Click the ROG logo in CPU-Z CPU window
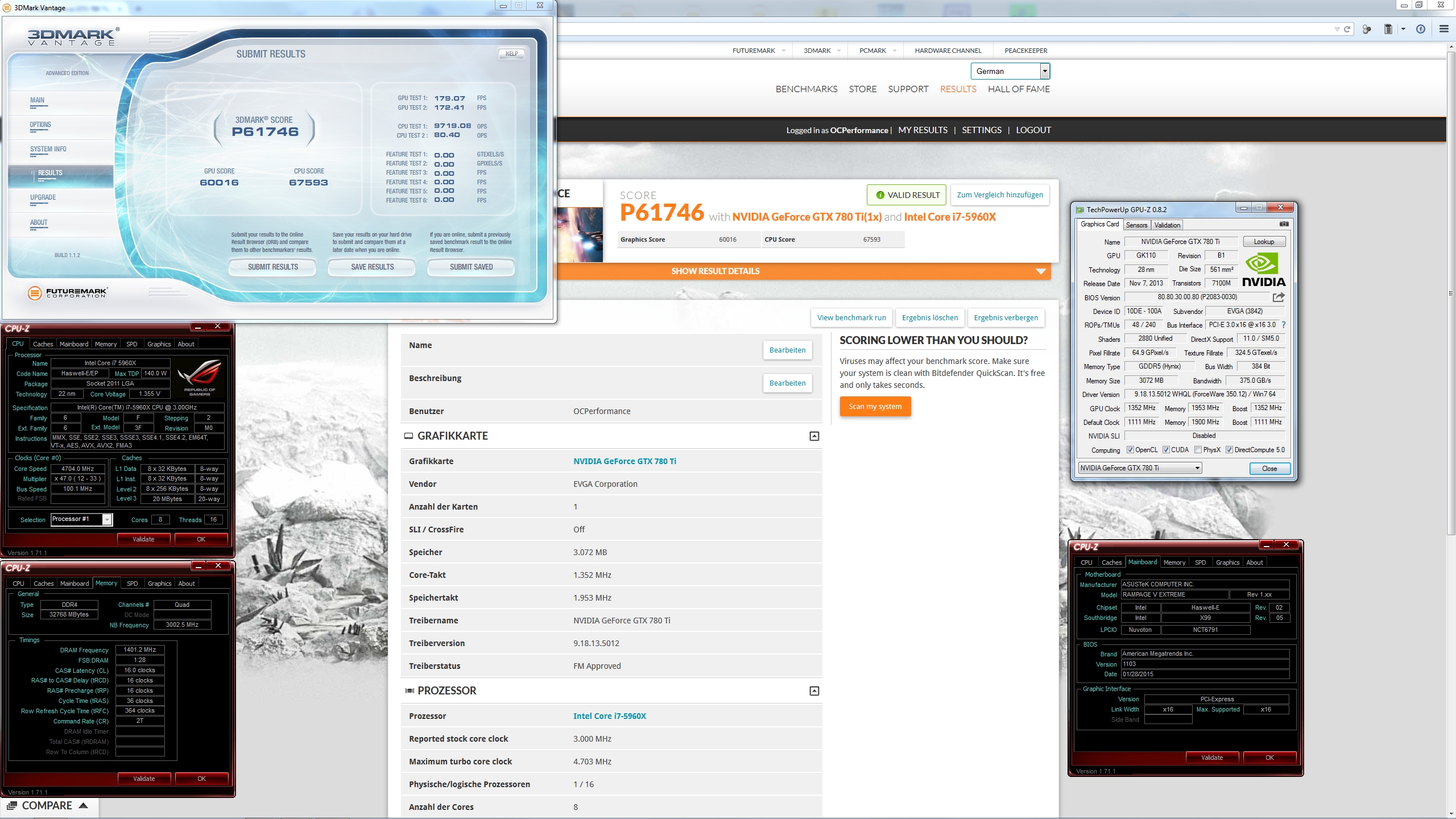The image size is (1456, 819). click(x=200, y=377)
